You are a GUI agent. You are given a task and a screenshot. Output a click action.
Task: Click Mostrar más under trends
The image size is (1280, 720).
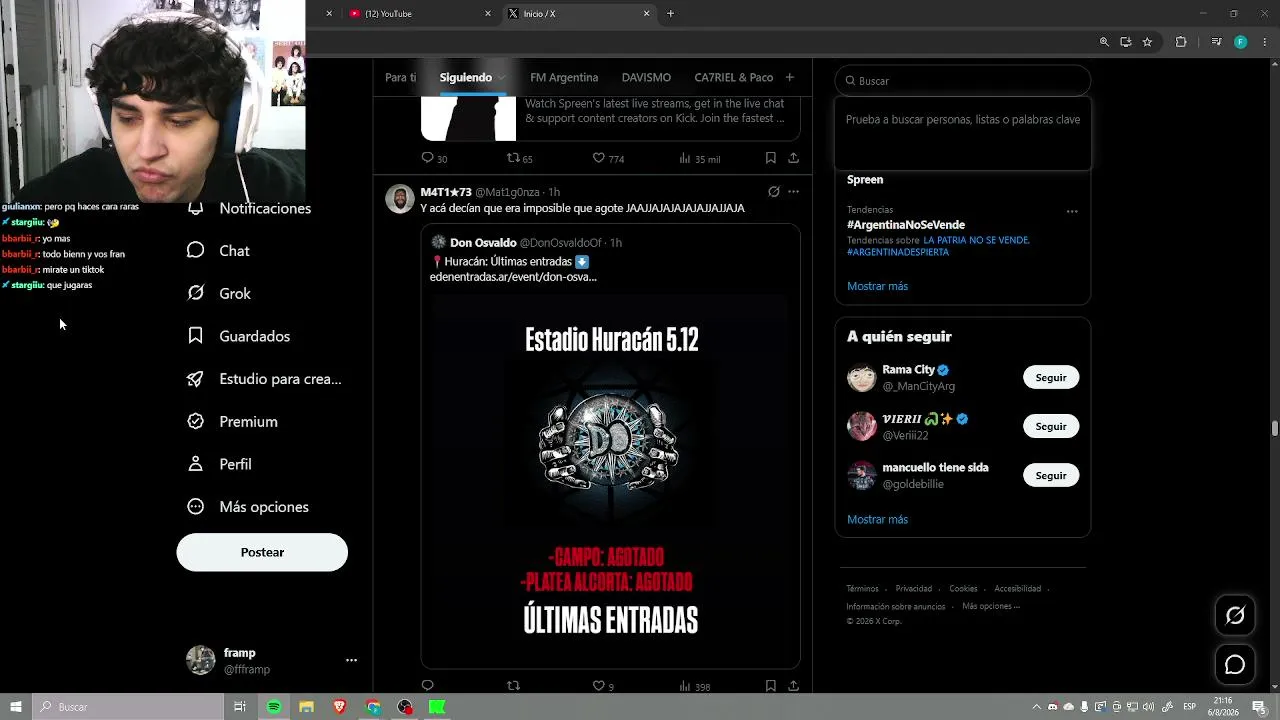[x=877, y=286]
